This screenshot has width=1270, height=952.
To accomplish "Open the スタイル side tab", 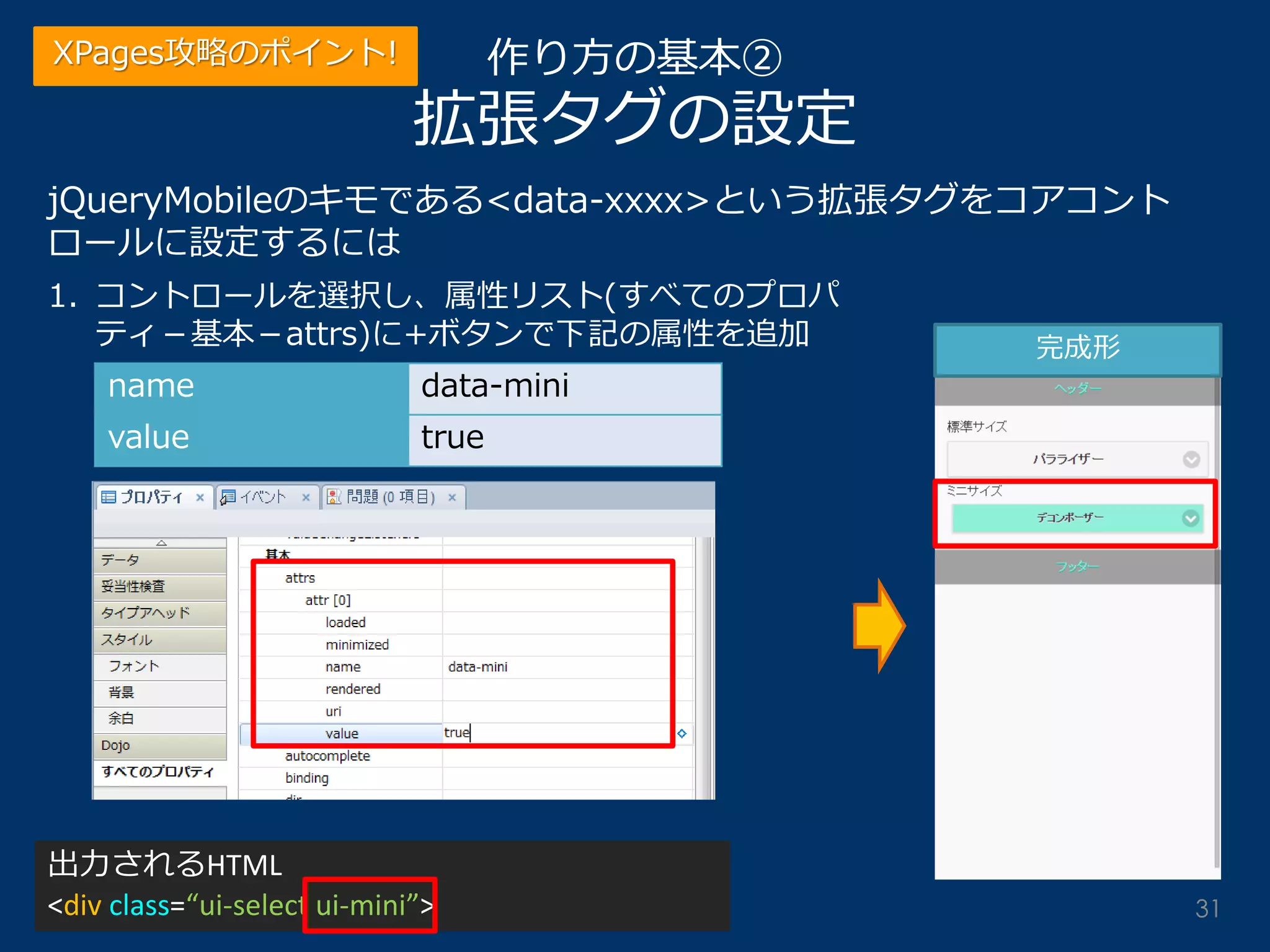I will 160,640.
